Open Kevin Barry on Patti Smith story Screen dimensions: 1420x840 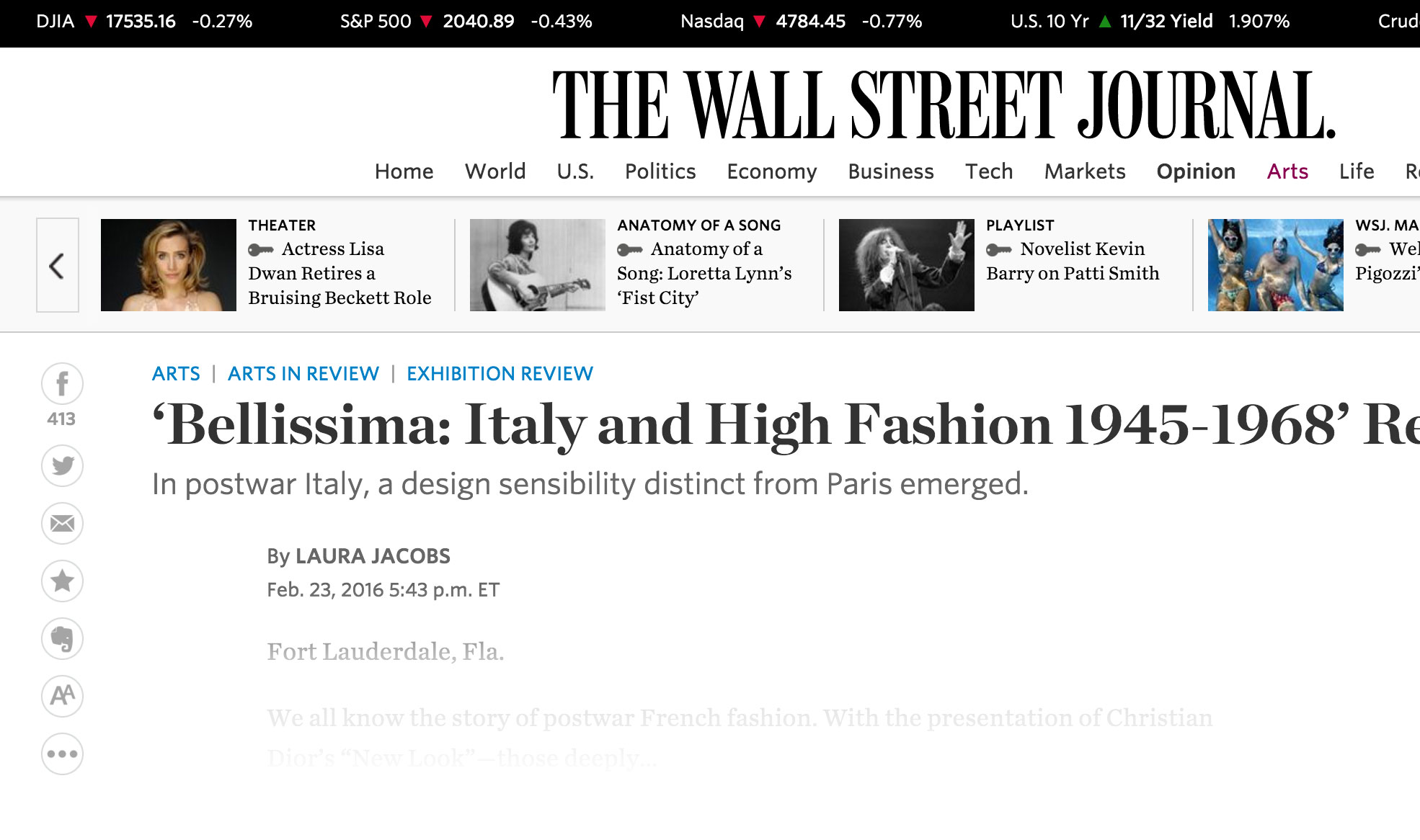click(x=1073, y=261)
